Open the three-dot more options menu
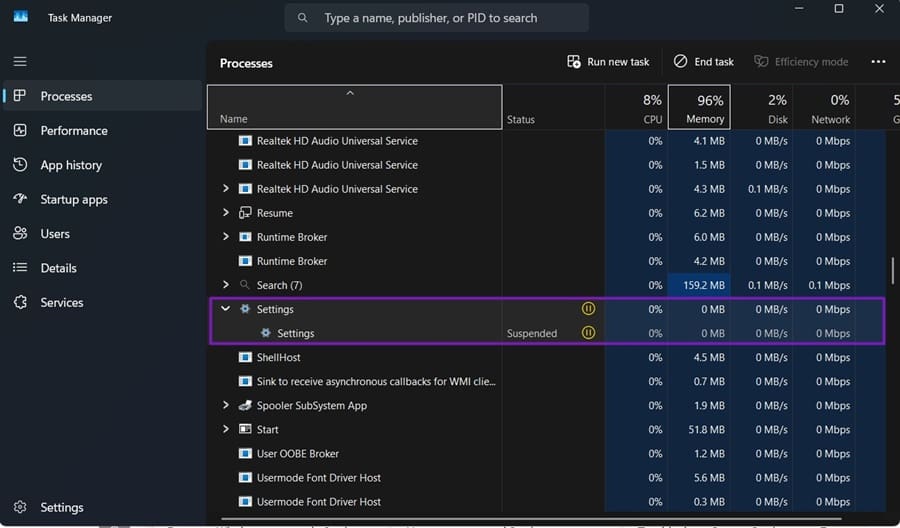The width and height of the screenshot is (900, 528). coord(878,61)
